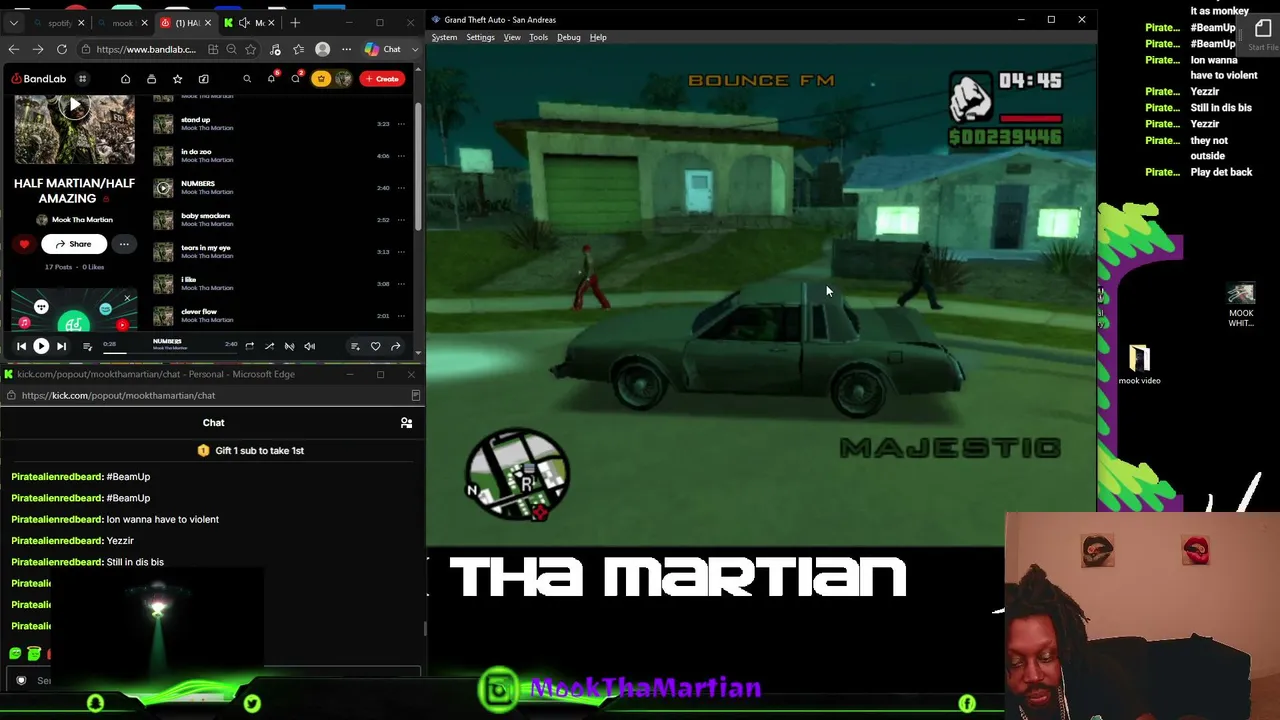The width and height of the screenshot is (1280, 720).
Task: Open options menu for 'in da zoo' track
Action: coord(401,156)
